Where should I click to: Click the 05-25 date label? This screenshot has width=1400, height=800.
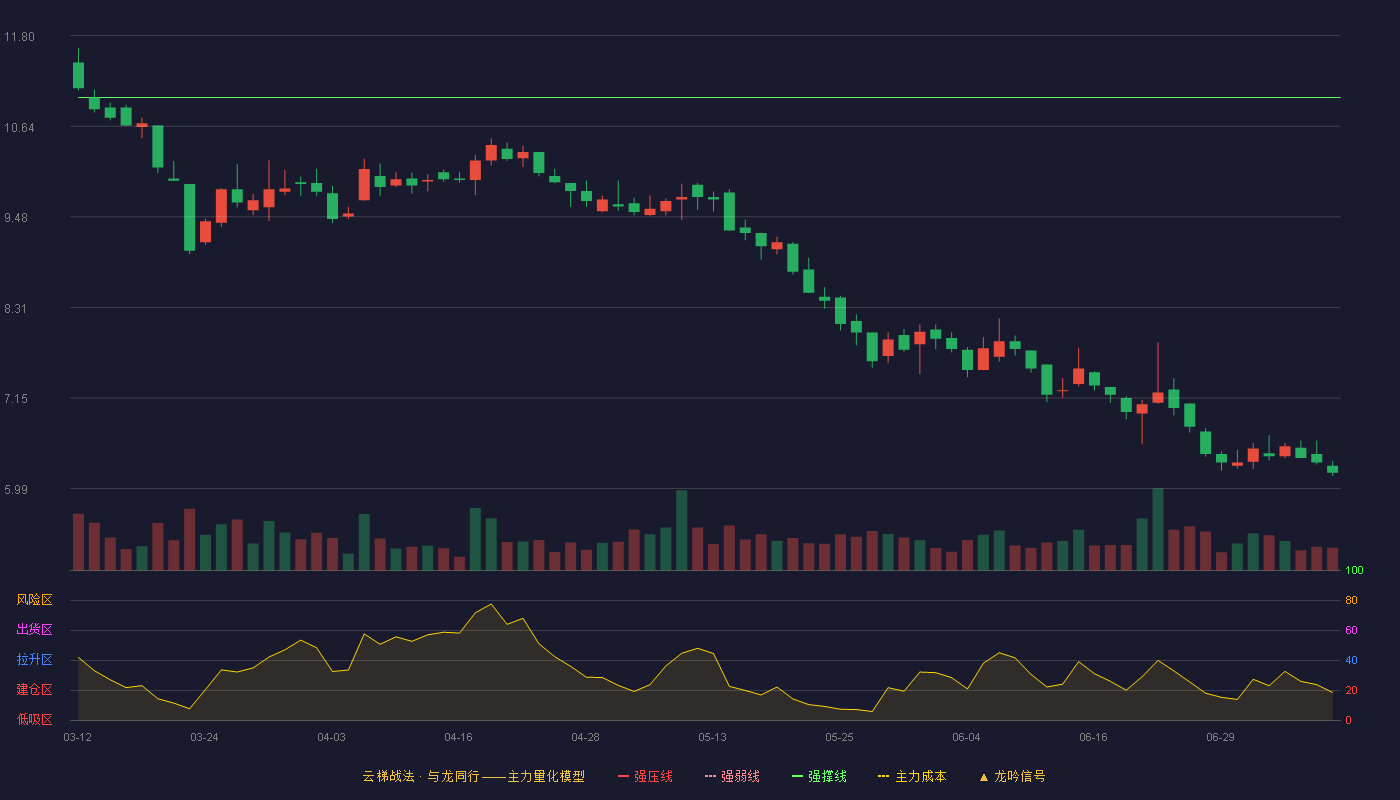(x=839, y=737)
